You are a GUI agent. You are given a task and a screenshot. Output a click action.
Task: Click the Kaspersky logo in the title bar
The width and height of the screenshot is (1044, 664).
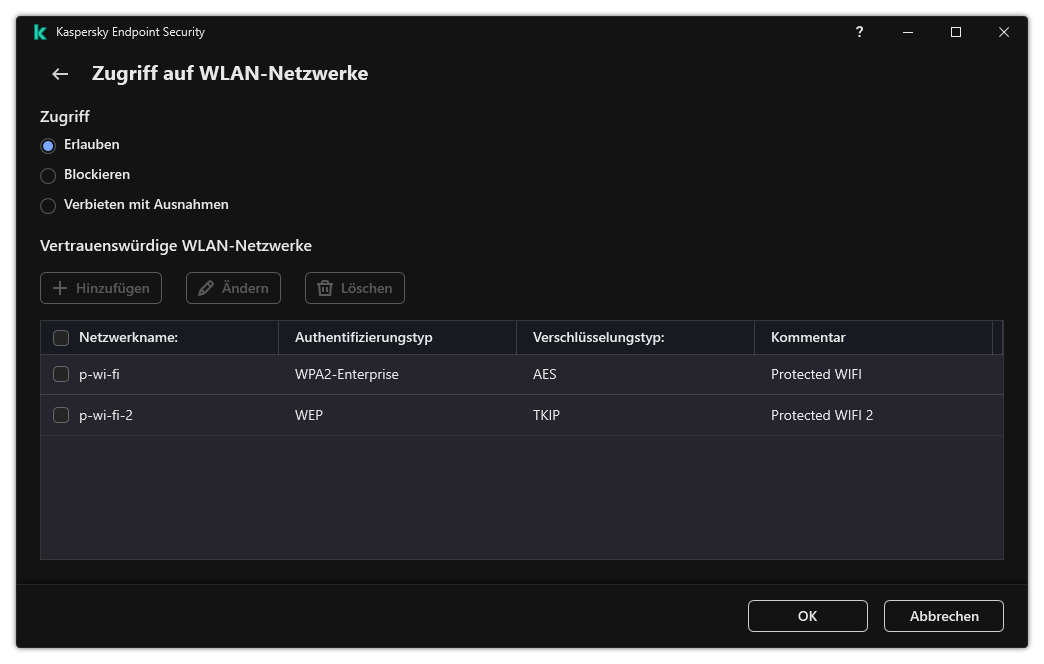click(x=40, y=32)
